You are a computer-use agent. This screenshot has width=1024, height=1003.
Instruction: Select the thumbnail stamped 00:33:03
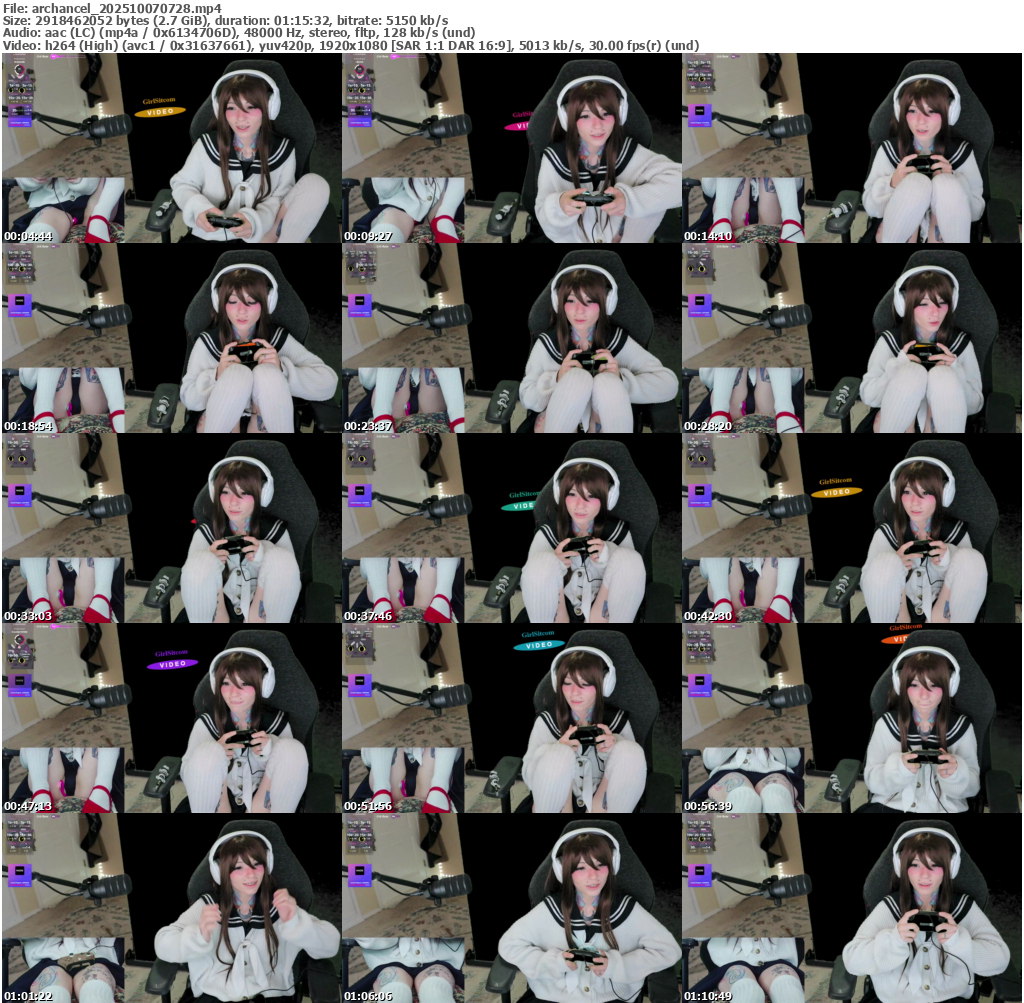(x=171, y=528)
